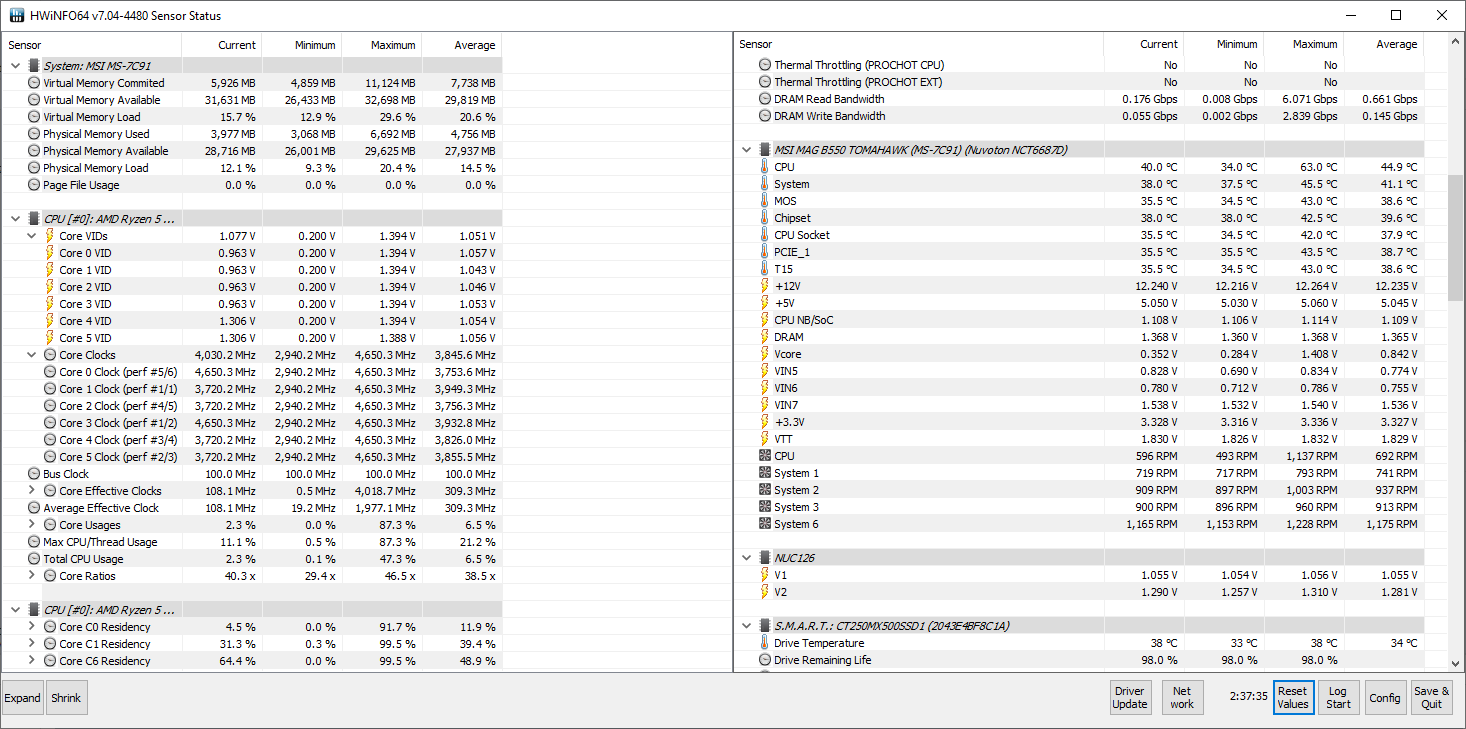This screenshot has width=1466, height=729.
Task: Click the voltage icon next to Core 0 VID
Action: pyautogui.click(x=50, y=253)
